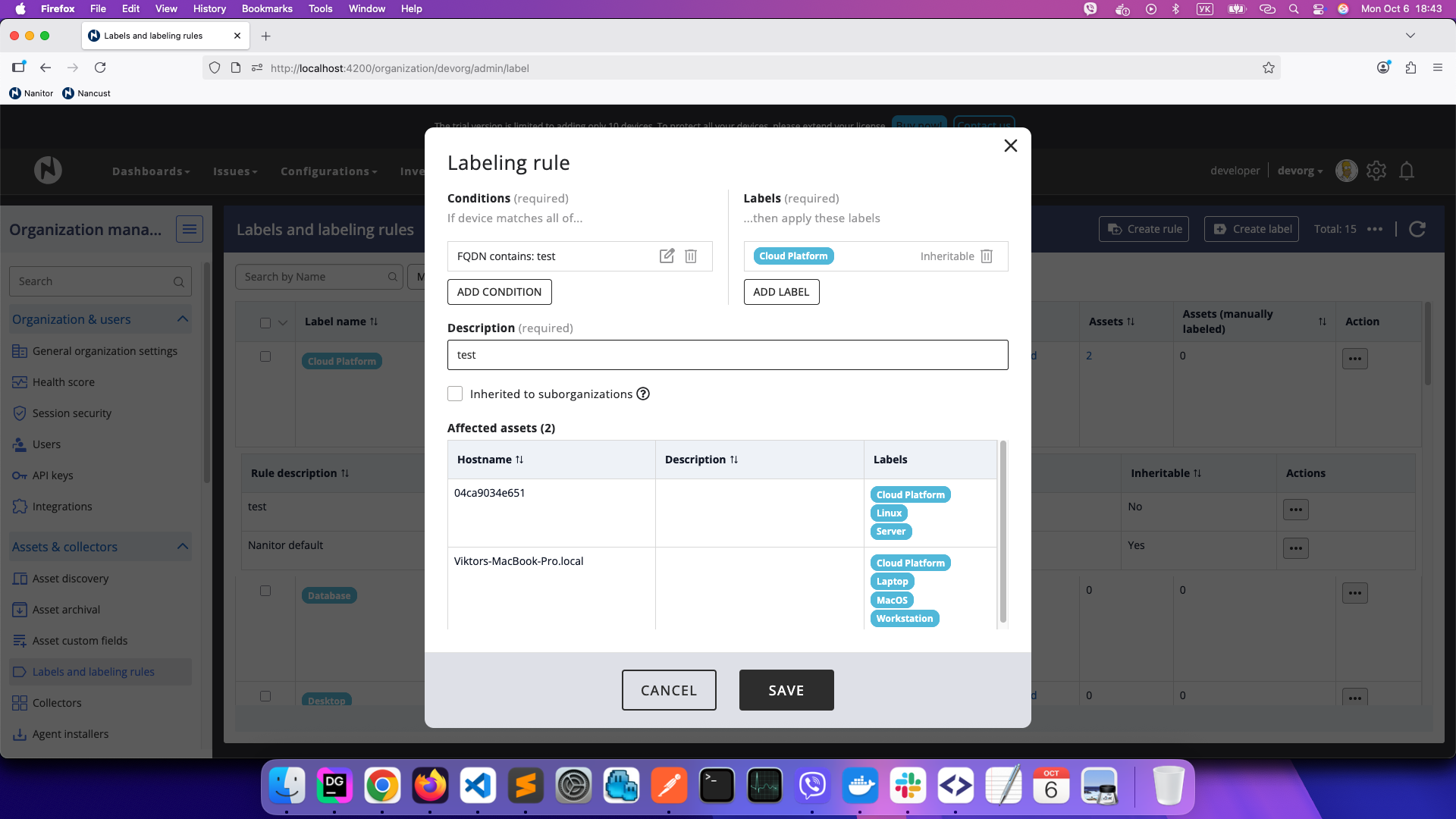Viewport: 1456px width, 819px height.
Task: Close the Labeling rule dialog
Action: (1010, 146)
